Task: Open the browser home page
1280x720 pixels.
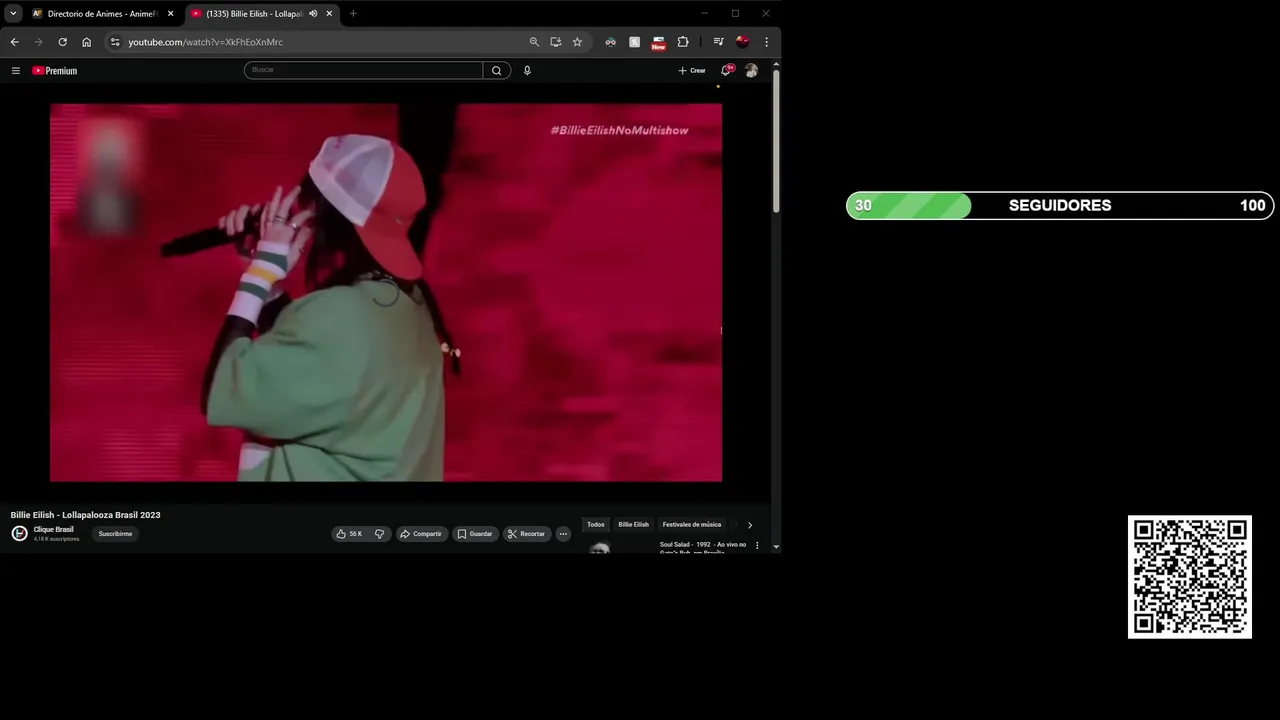Action: (x=86, y=42)
